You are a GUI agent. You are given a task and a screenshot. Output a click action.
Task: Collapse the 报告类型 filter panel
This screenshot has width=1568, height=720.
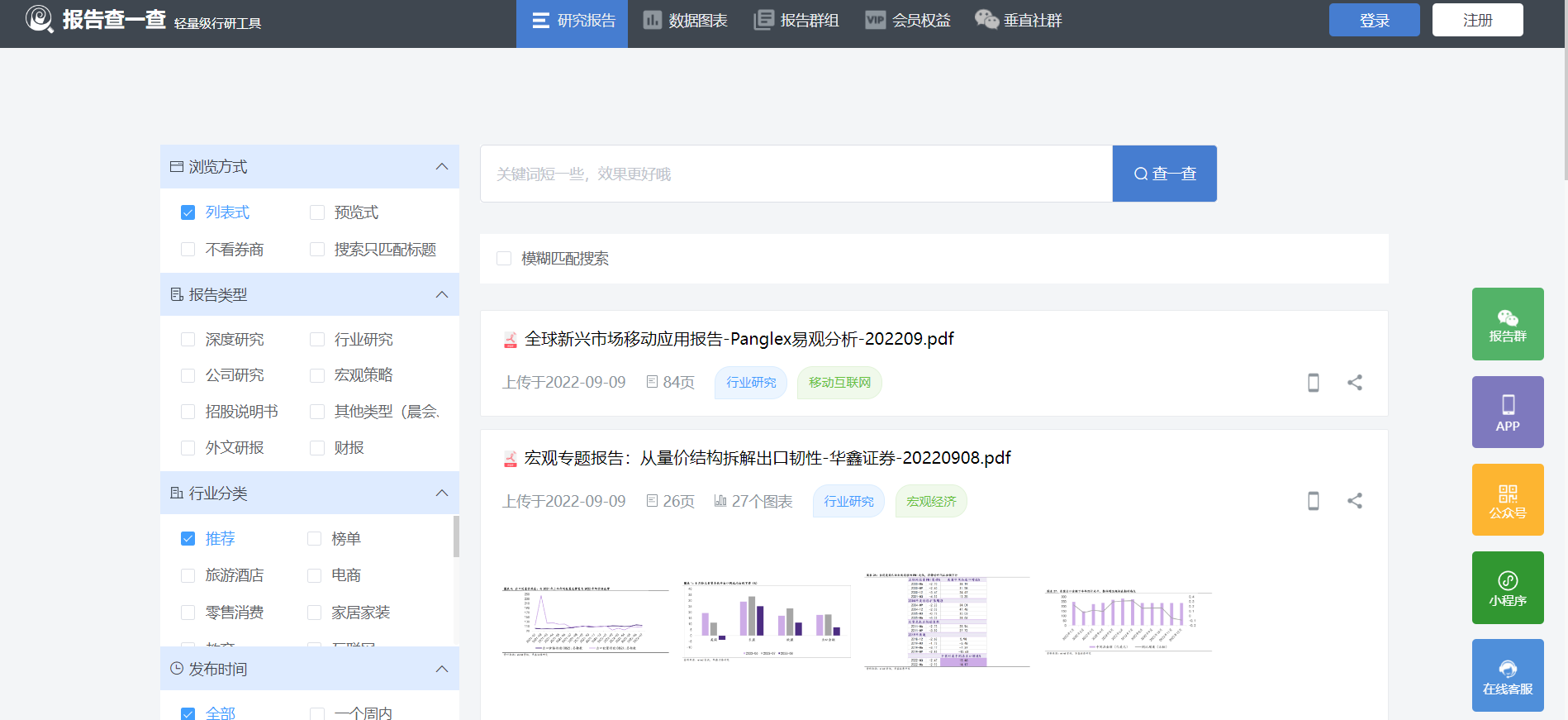click(442, 295)
